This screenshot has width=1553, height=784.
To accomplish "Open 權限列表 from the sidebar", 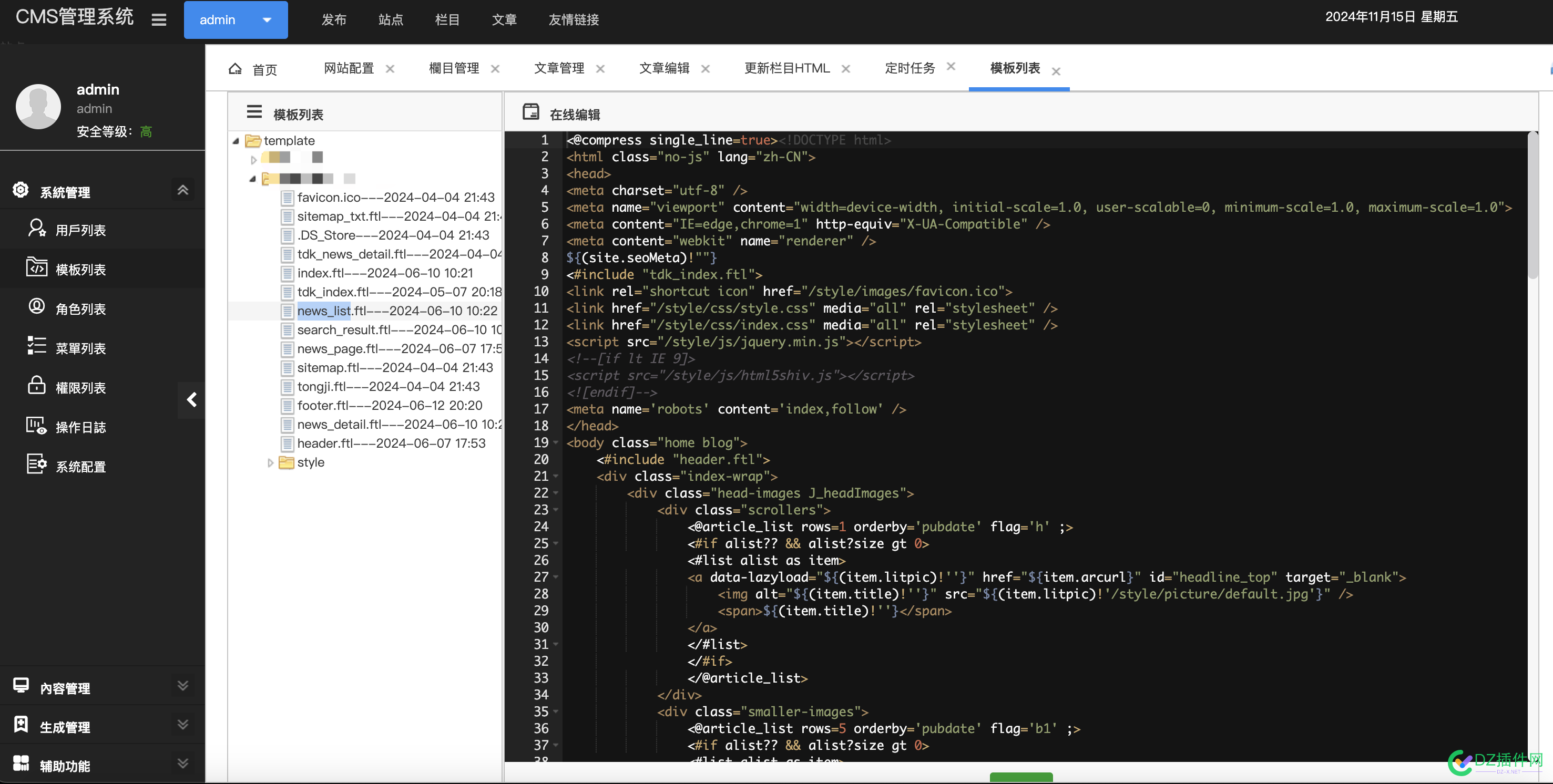I will pyautogui.click(x=80, y=388).
